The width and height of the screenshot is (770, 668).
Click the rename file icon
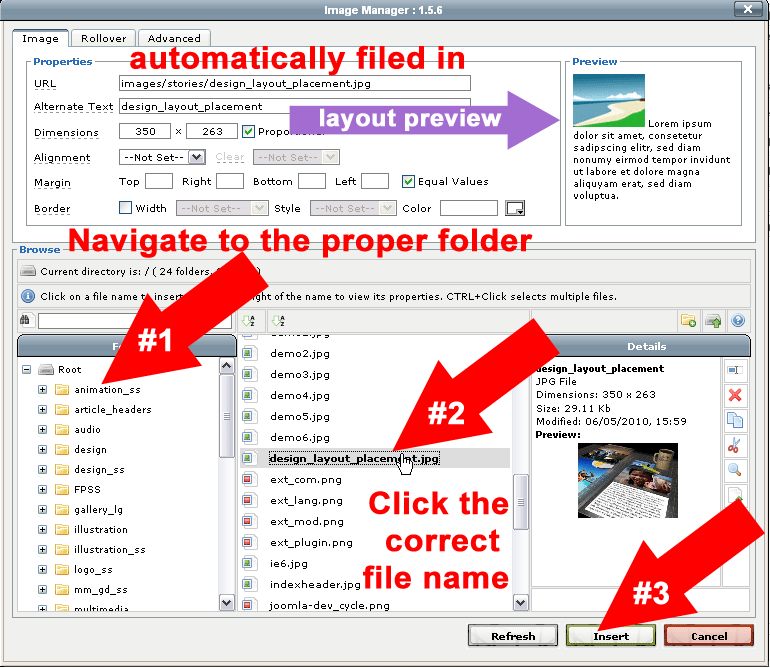734,370
